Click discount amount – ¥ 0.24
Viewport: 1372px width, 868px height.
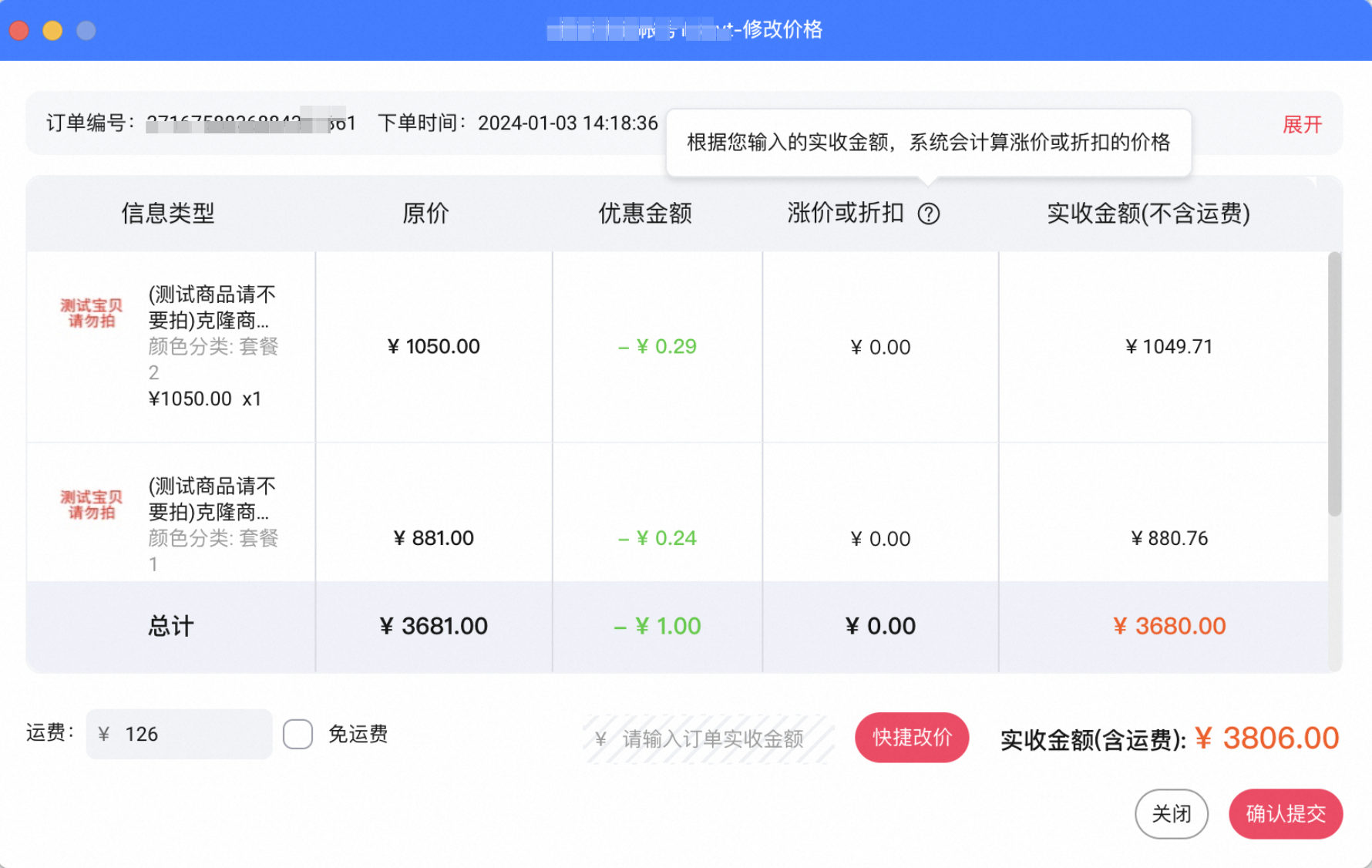click(657, 538)
